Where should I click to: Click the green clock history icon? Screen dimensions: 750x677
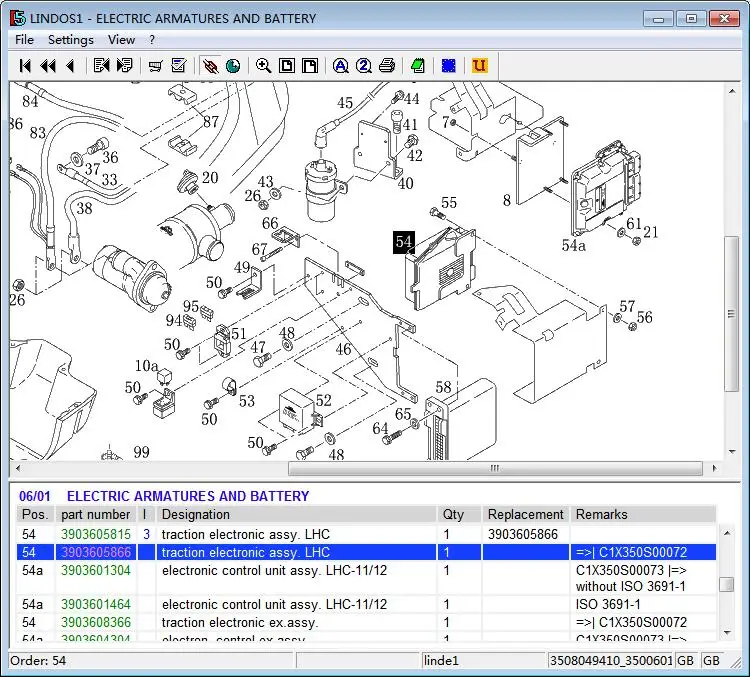233,66
